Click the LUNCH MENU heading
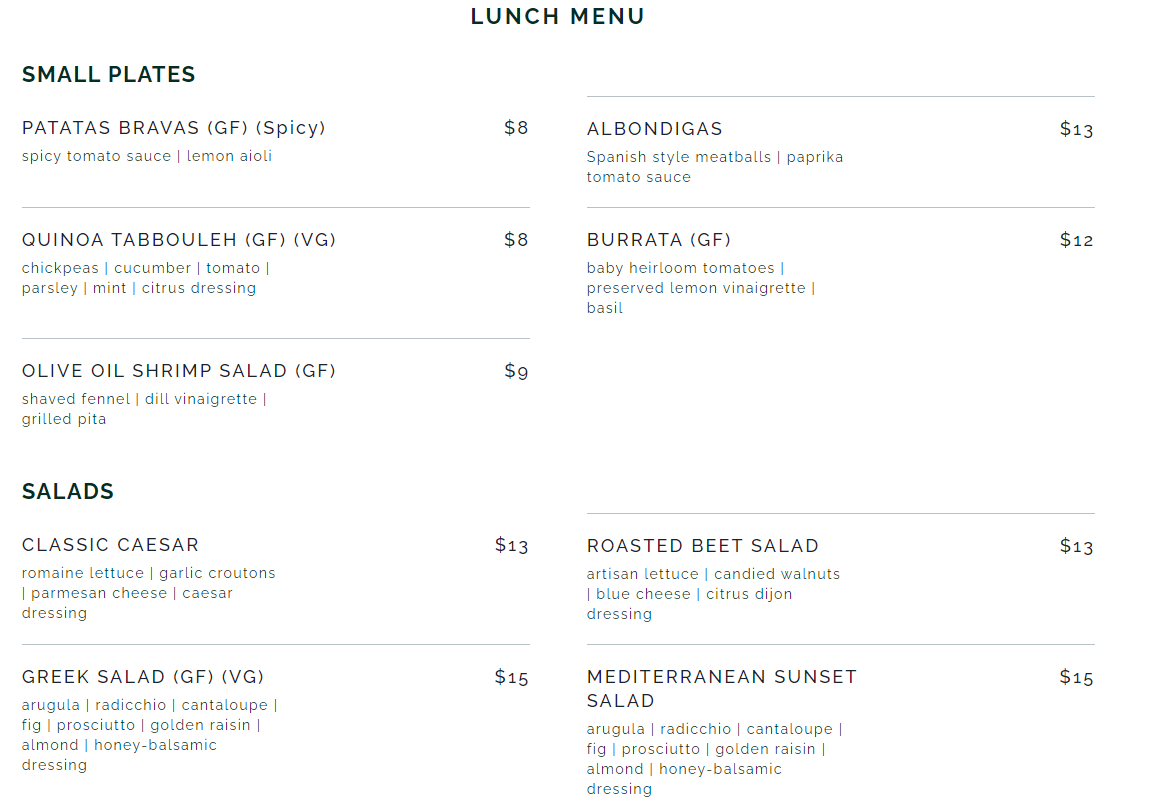 point(558,16)
